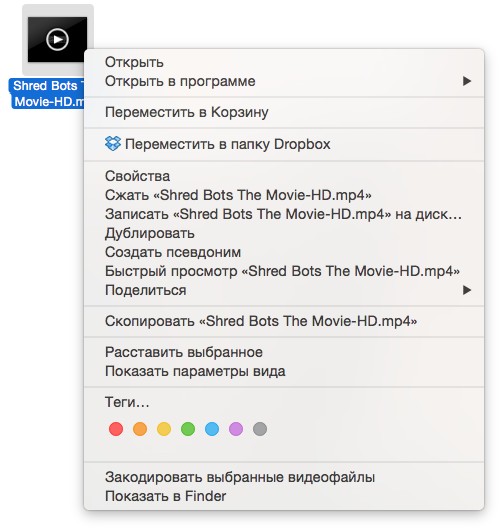Screen dimensions: 503x529
Task: Select the video file thumbnail icon
Action: point(57,39)
